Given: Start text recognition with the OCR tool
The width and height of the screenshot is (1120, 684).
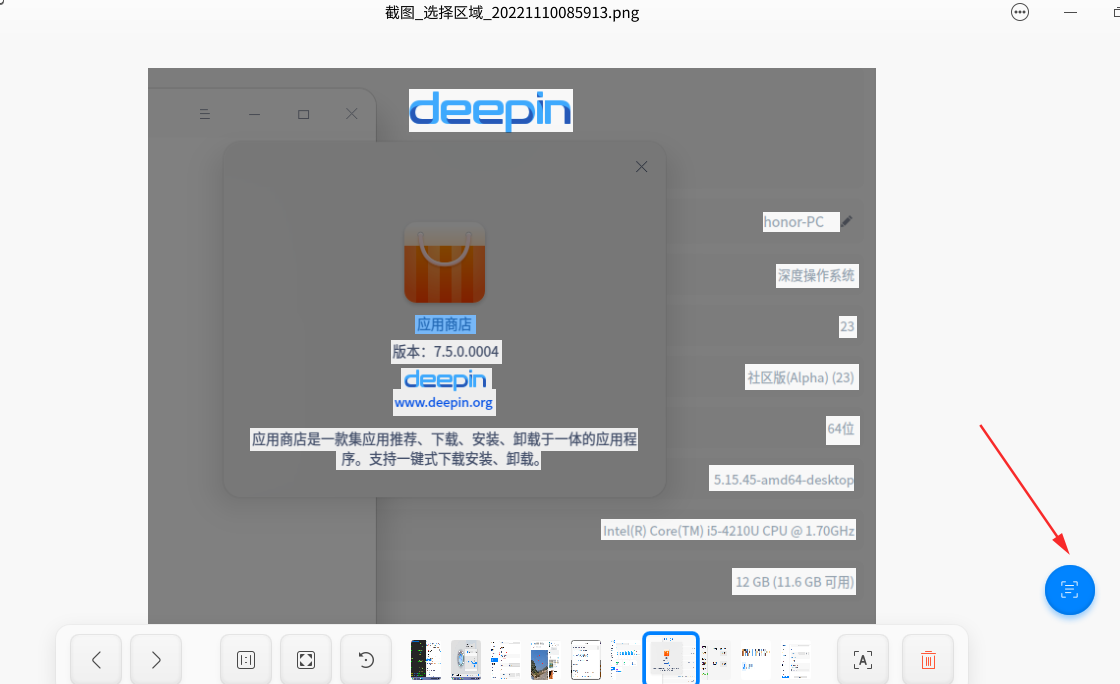Looking at the screenshot, I should pos(862,659).
